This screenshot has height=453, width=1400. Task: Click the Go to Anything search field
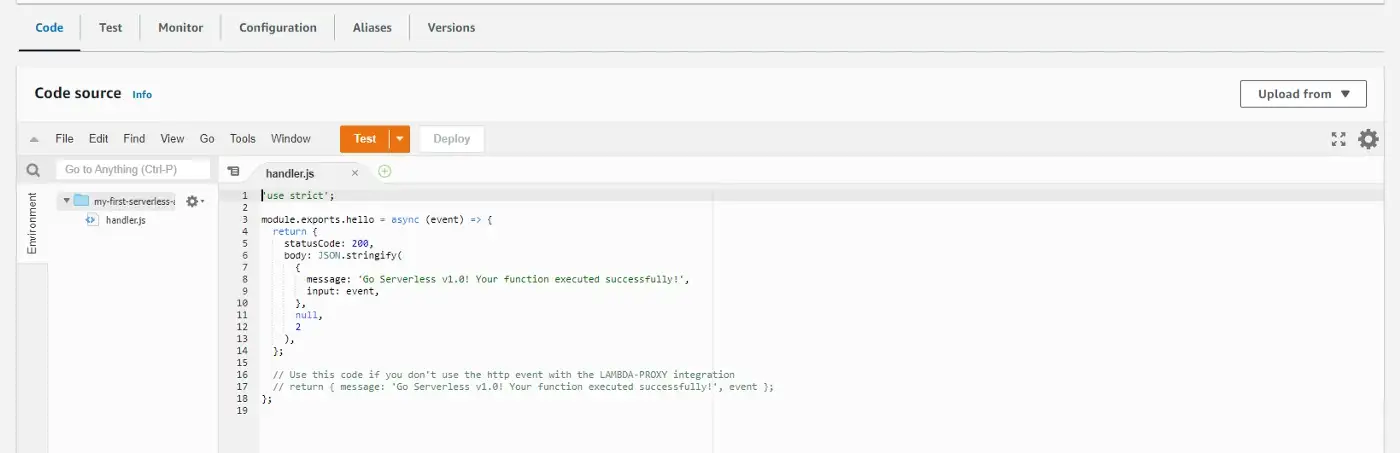pyautogui.click(x=134, y=170)
